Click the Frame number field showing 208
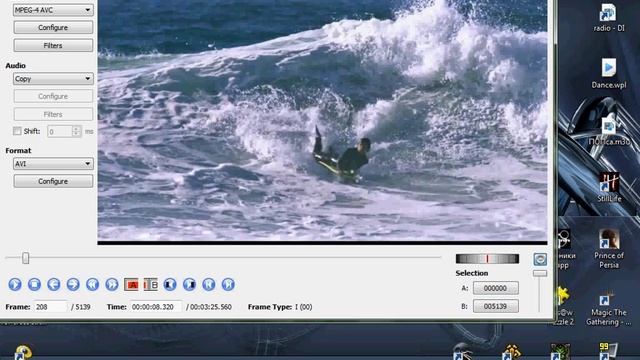The image size is (640, 360). 51,307
